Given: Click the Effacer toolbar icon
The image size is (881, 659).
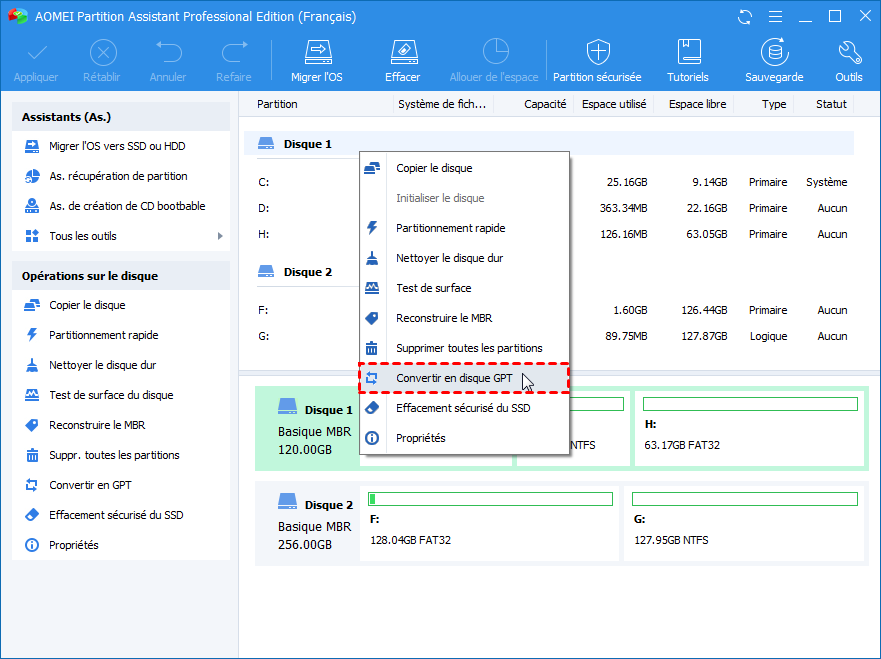Looking at the screenshot, I should point(402,52).
